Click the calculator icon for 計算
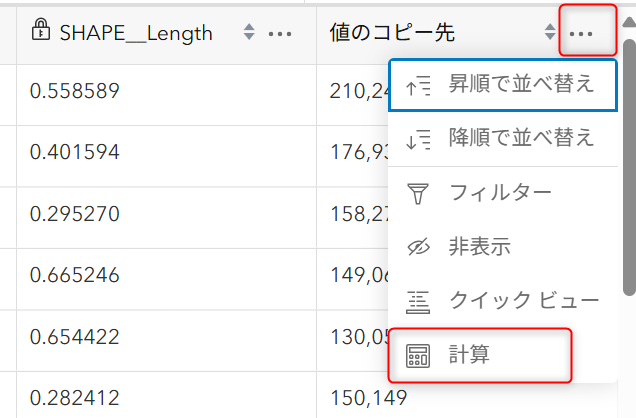Viewport: 636px width, 418px height. point(418,356)
